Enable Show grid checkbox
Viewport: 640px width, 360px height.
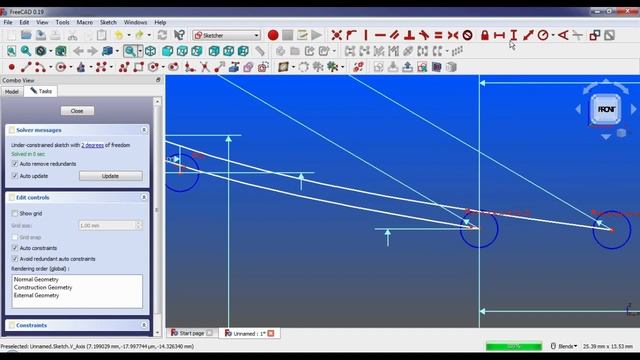[15, 213]
